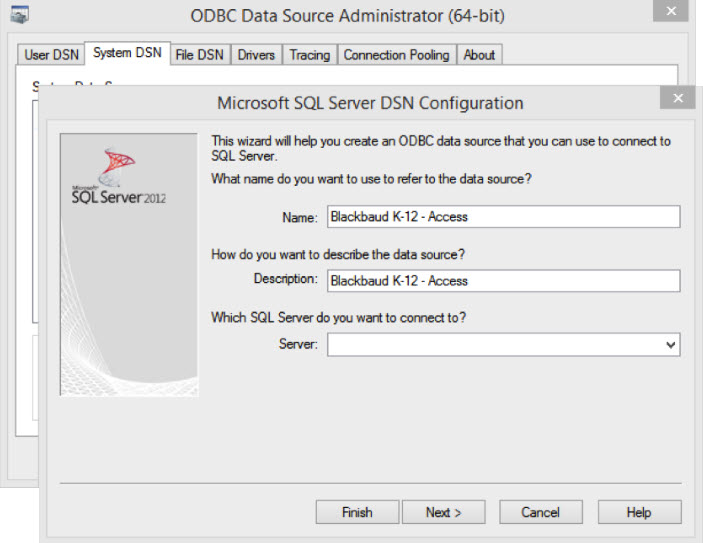Select the System DSN tab
The height and width of the screenshot is (543, 703).
click(127, 53)
